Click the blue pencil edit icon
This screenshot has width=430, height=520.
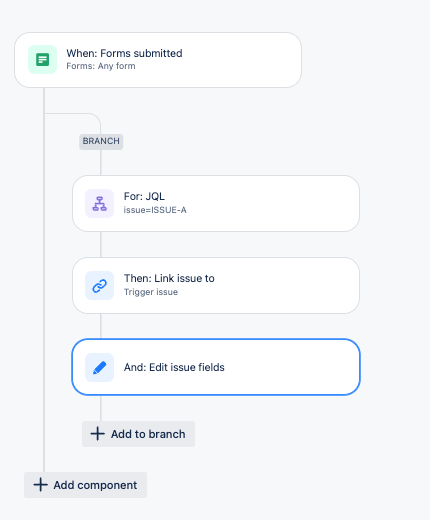(x=99, y=367)
